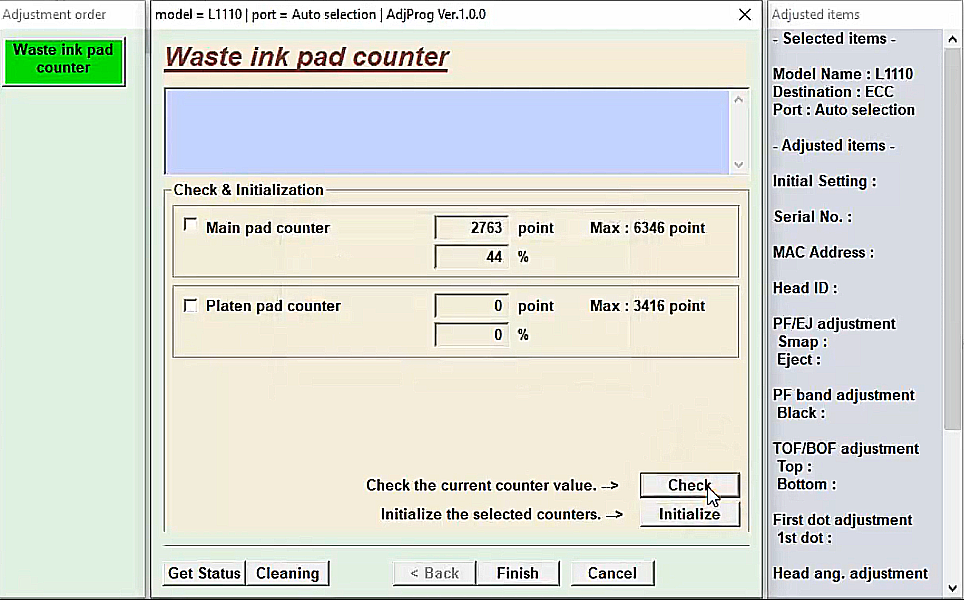The image size is (964, 600).
Task: Click the Main pad counter point value field
Action: (471, 228)
